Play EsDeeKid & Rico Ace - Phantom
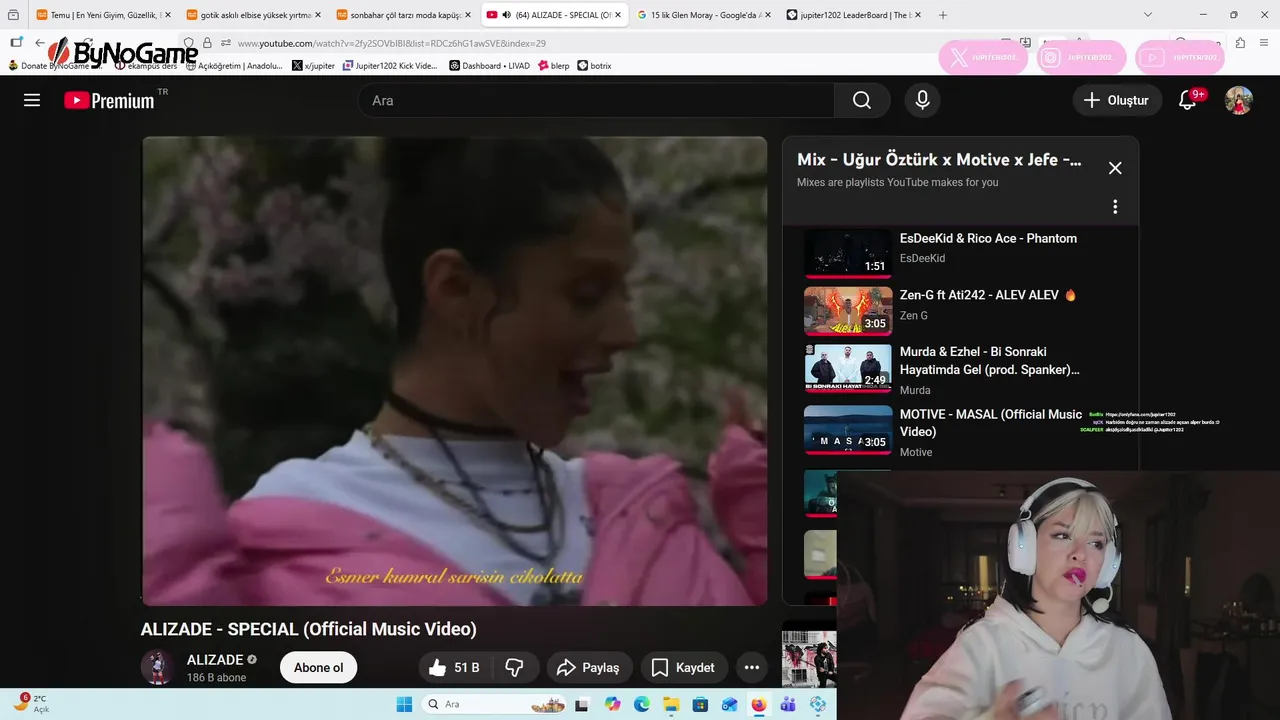This screenshot has height=720, width=1280. point(960,253)
